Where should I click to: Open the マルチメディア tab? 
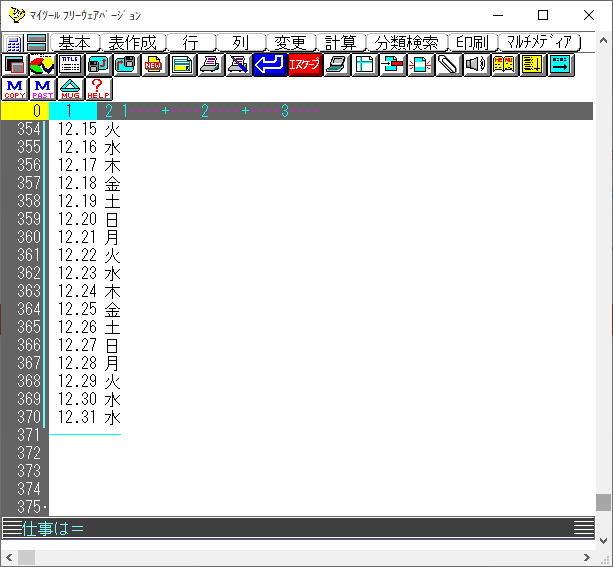tap(540, 43)
